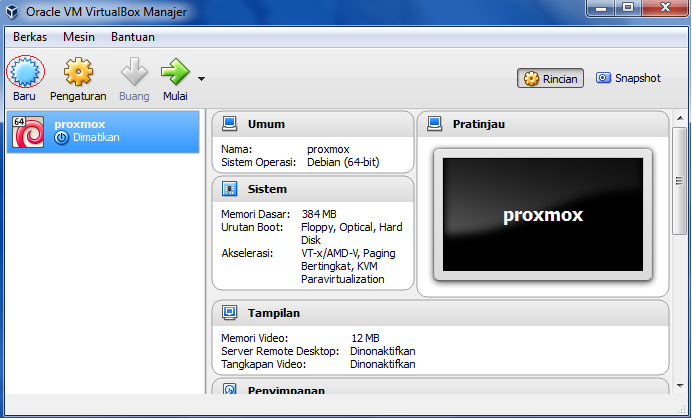This screenshot has width=692, height=420.
Task: Click the Dimatikan power state icon
Action: pyautogui.click(x=61, y=138)
